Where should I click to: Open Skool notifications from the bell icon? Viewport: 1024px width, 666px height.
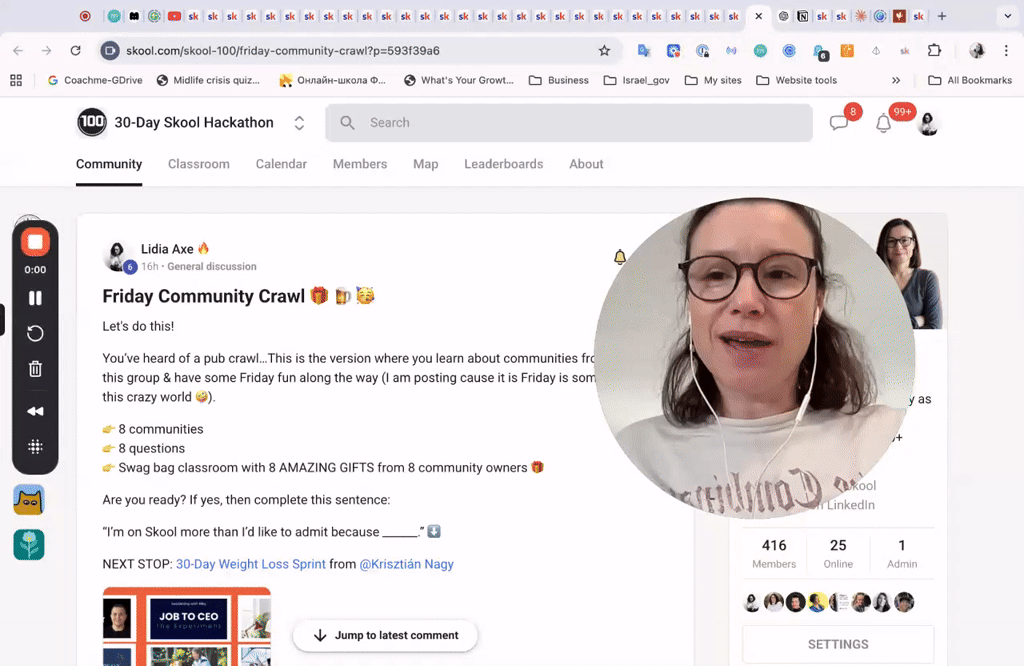[x=883, y=123]
